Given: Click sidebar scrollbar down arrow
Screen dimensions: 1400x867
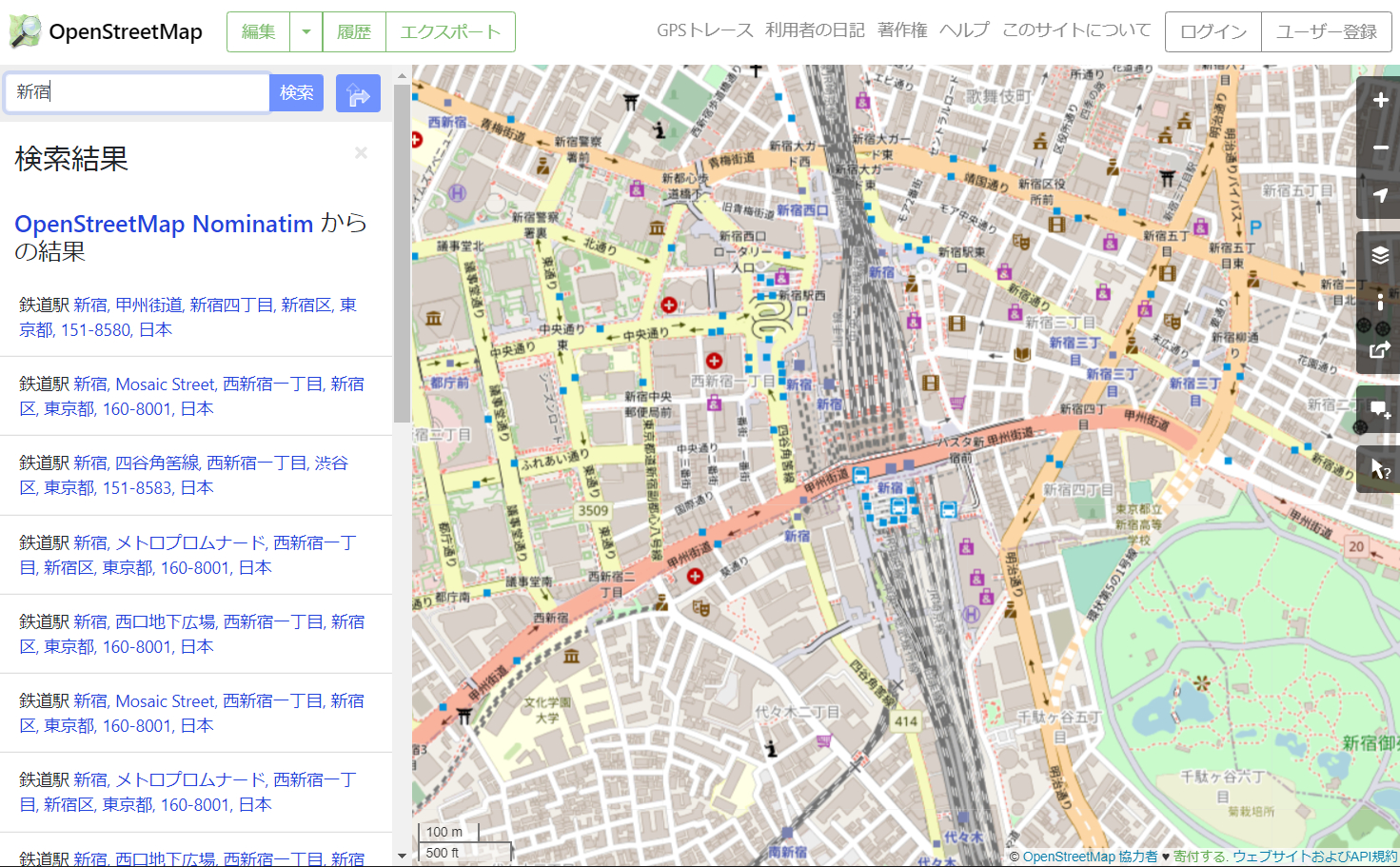Looking at the screenshot, I should pyautogui.click(x=402, y=856).
